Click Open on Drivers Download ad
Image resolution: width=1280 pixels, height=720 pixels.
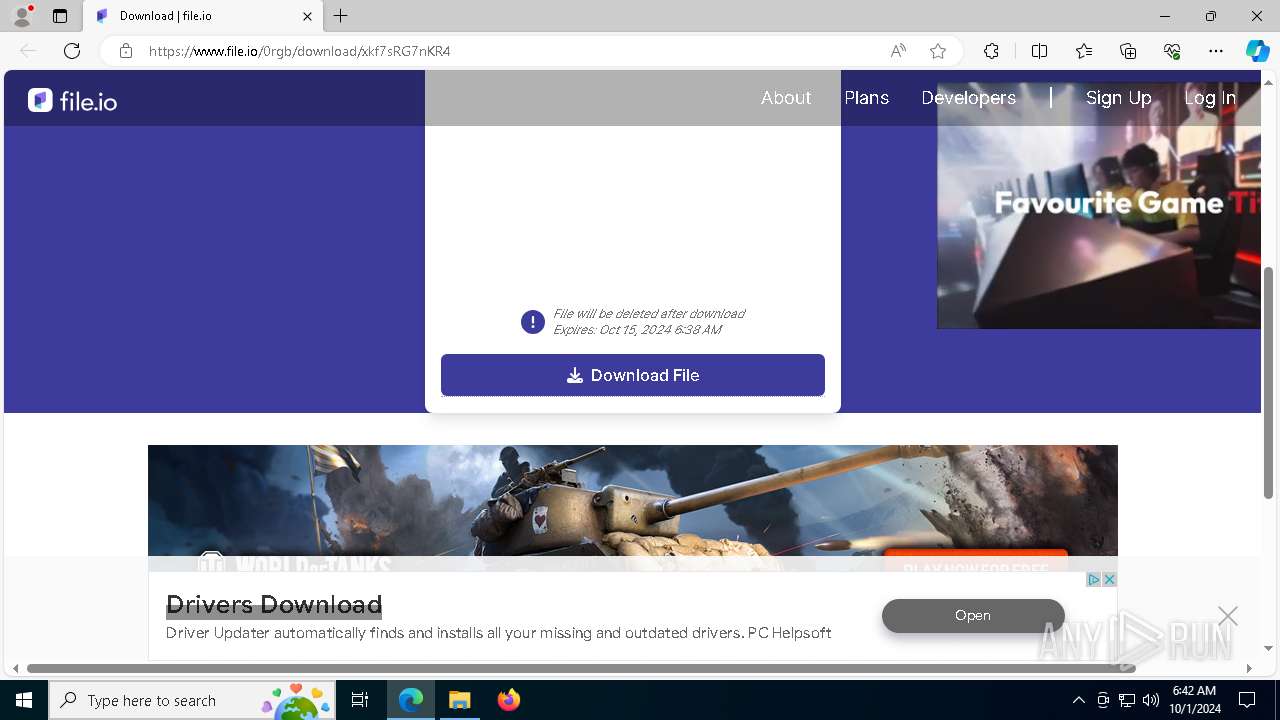973,616
